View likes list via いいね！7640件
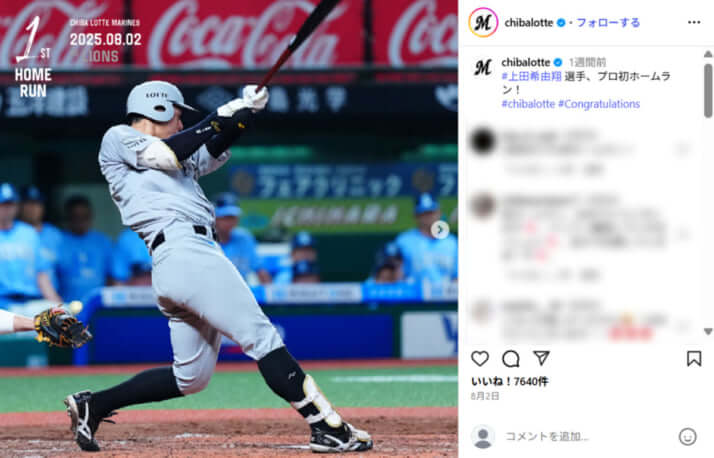This screenshot has width=714, height=458. click(x=509, y=382)
